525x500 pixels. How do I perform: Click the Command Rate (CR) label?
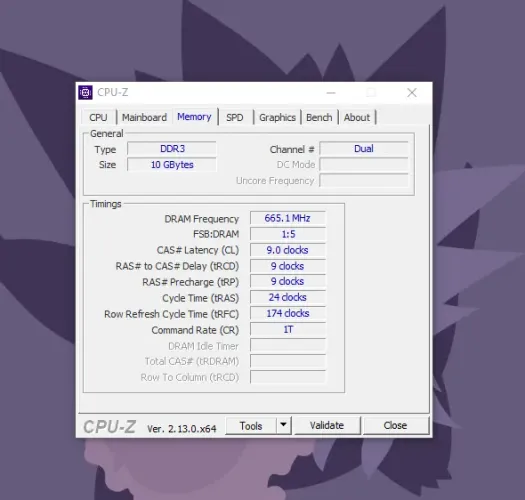coord(195,330)
